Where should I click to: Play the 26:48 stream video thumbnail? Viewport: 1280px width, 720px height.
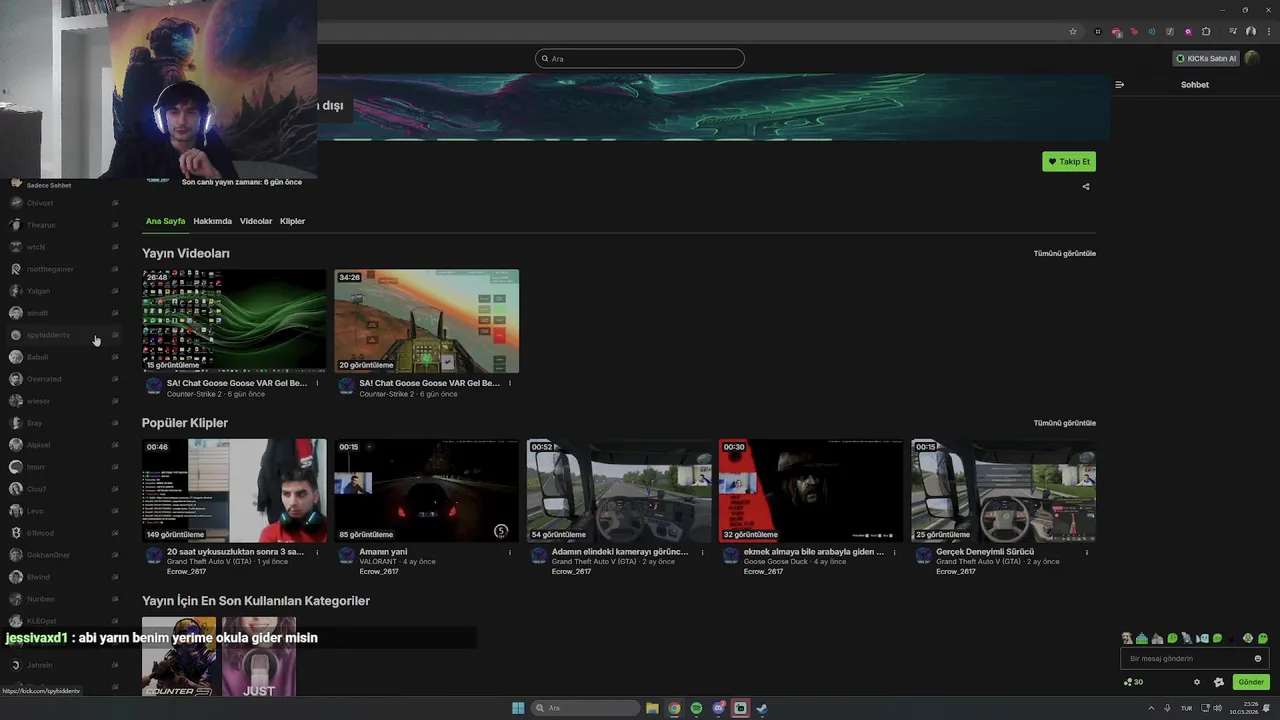click(234, 321)
